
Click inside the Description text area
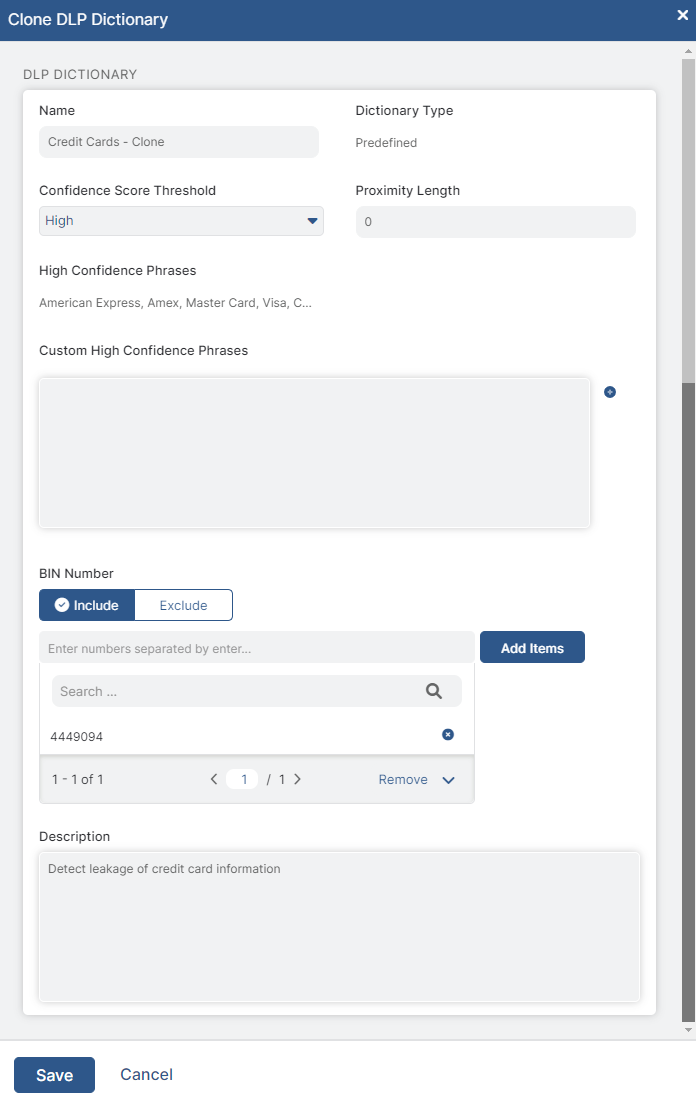click(338, 925)
